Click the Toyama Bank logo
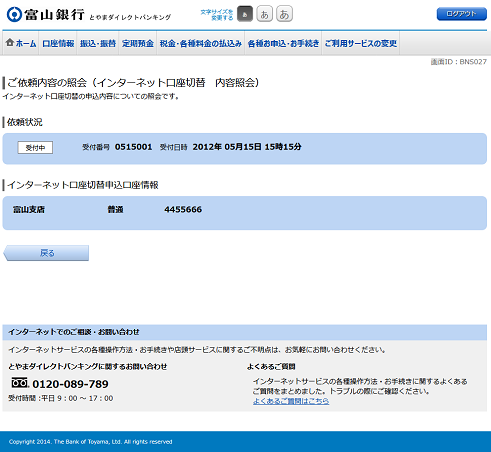 (x=46, y=15)
